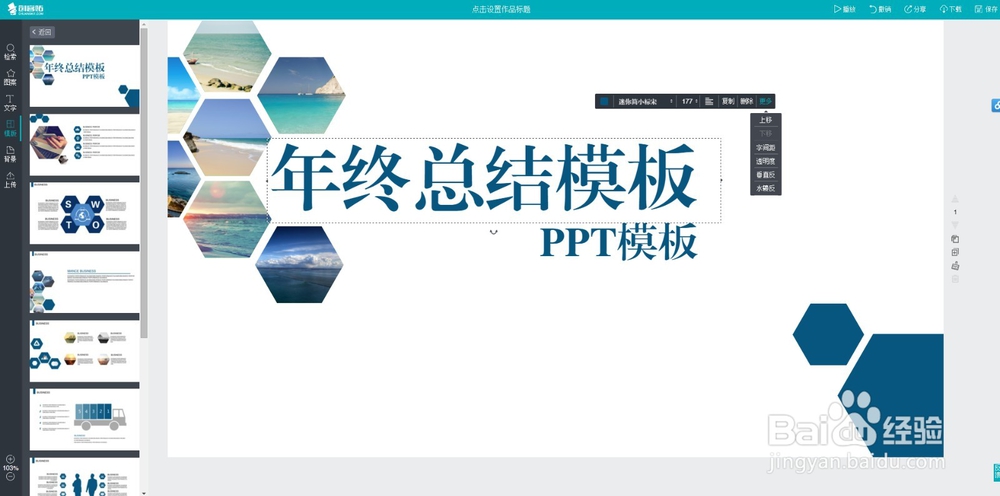
Task: Select the 文字 text tool in sidebar
Action: pos(10,103)
